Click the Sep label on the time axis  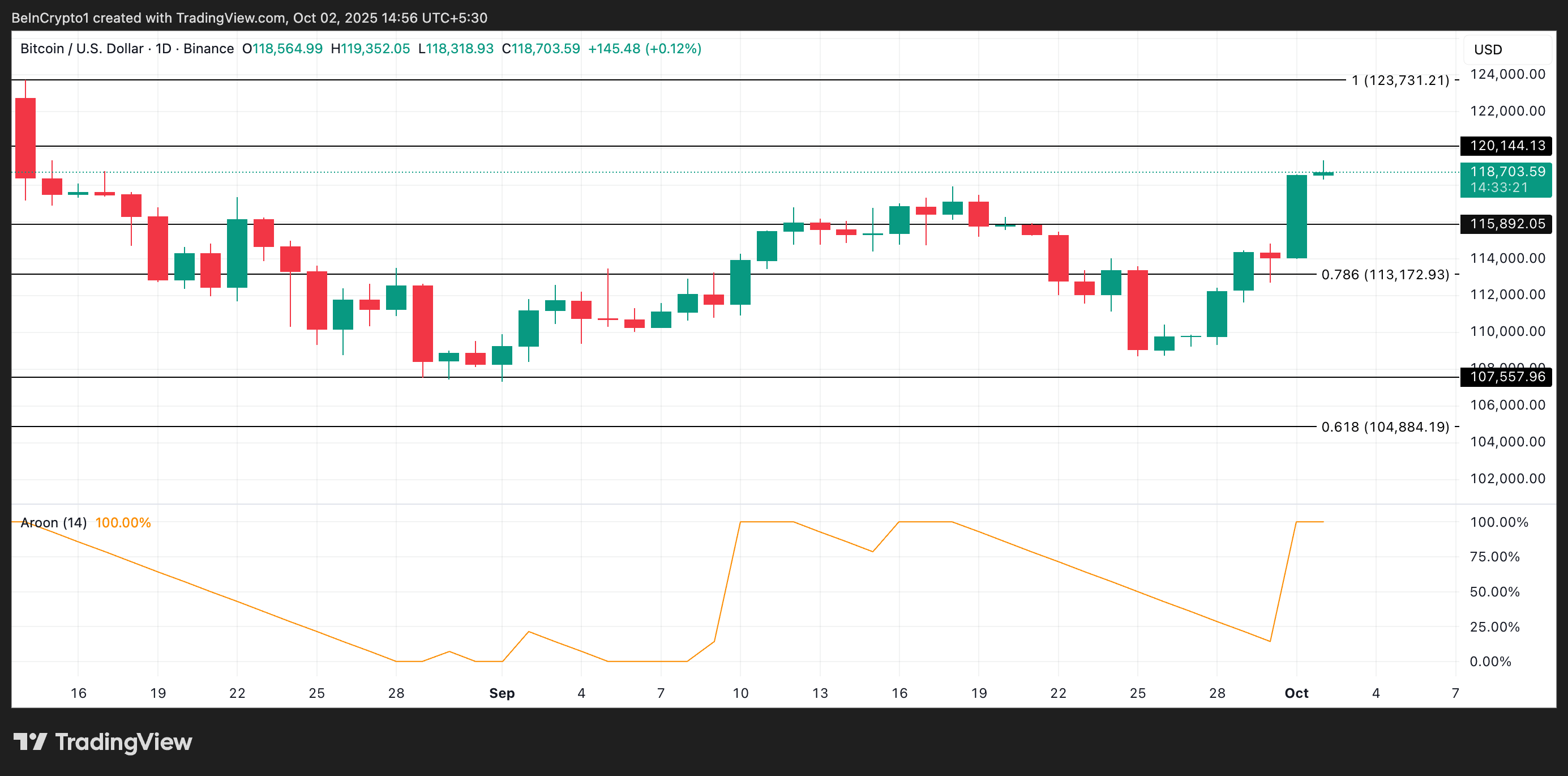point(501,693)
